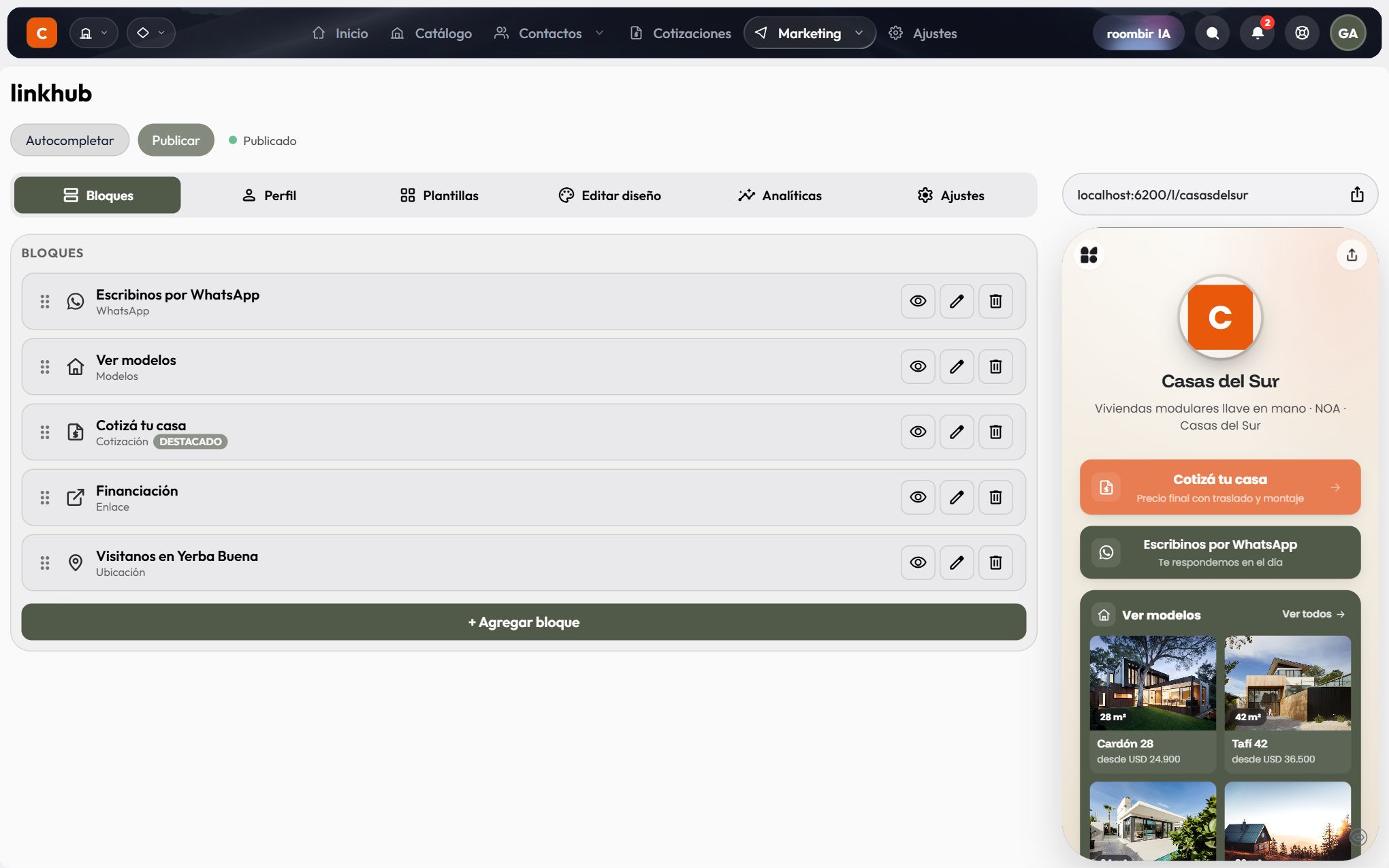Click the orange C logo in top bar
Image resolution: width=1389 pixels, height=868 pixels.
[42, 33]
